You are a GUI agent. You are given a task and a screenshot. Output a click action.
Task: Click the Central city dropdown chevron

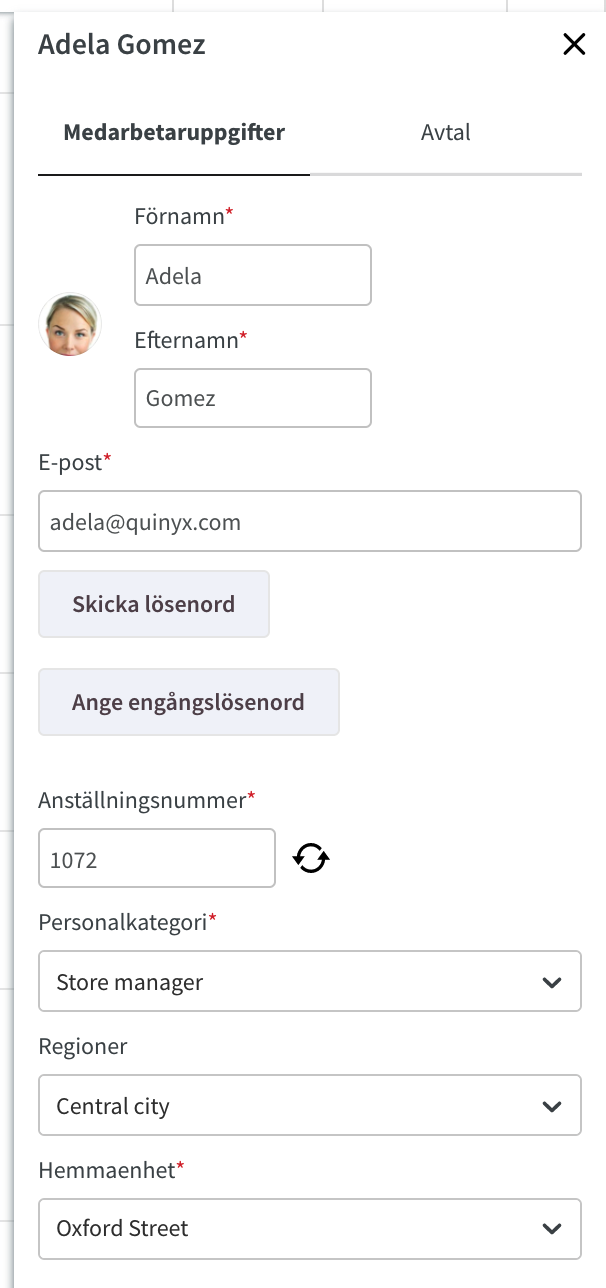(x=551, y=1106)
